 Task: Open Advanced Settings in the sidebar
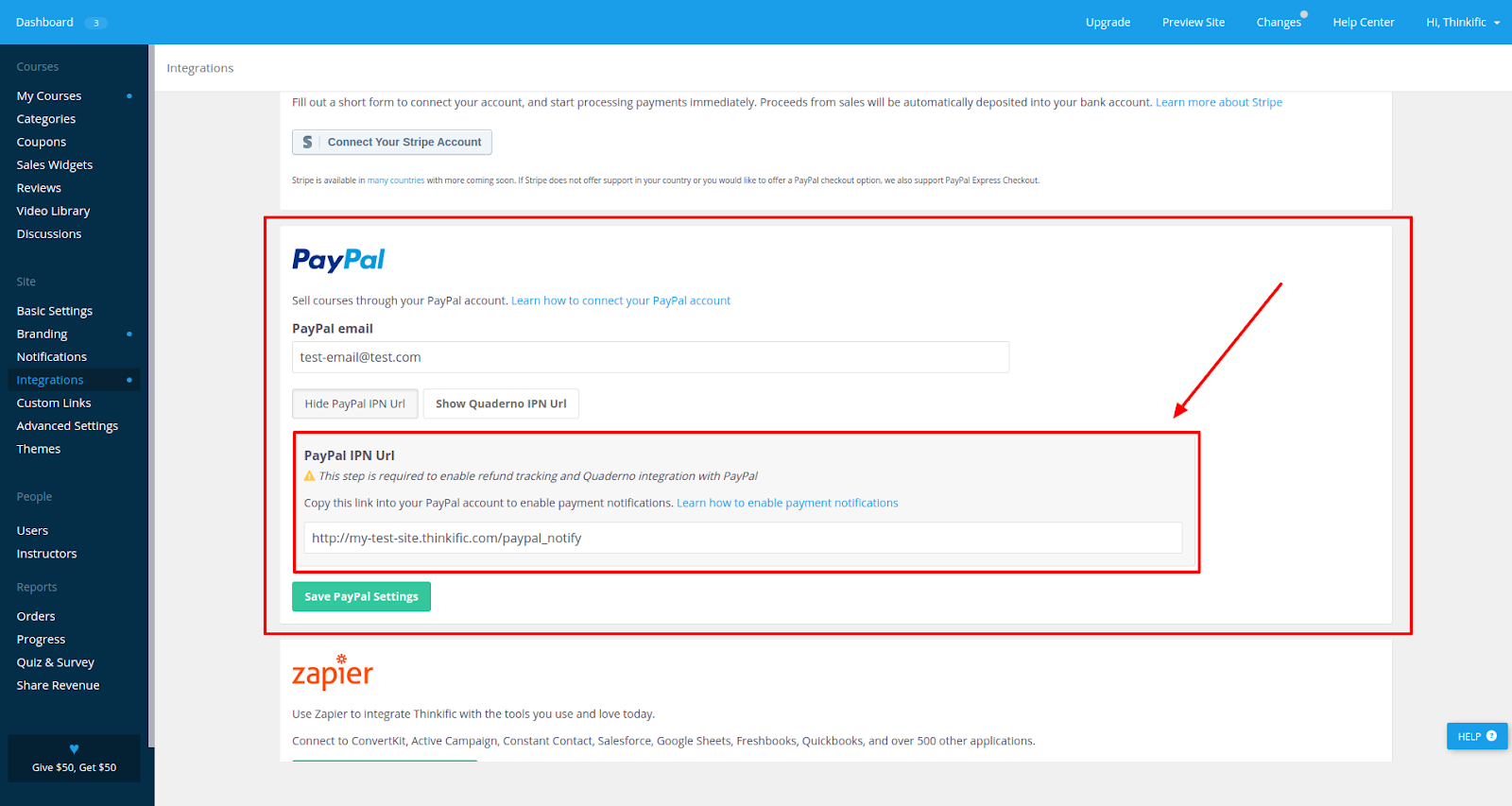(x=67, y=426)
